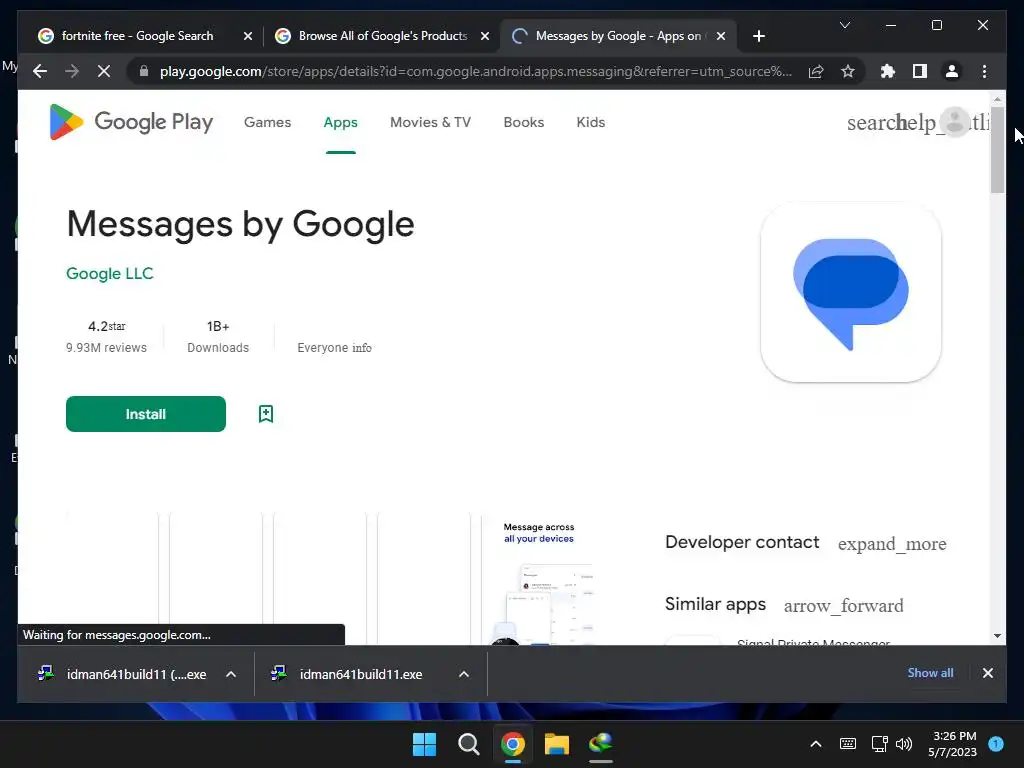The height and width of the screenshot is (768, 1024).
Task: Click the Google Play search icon
Action: [x=871, y=122]
